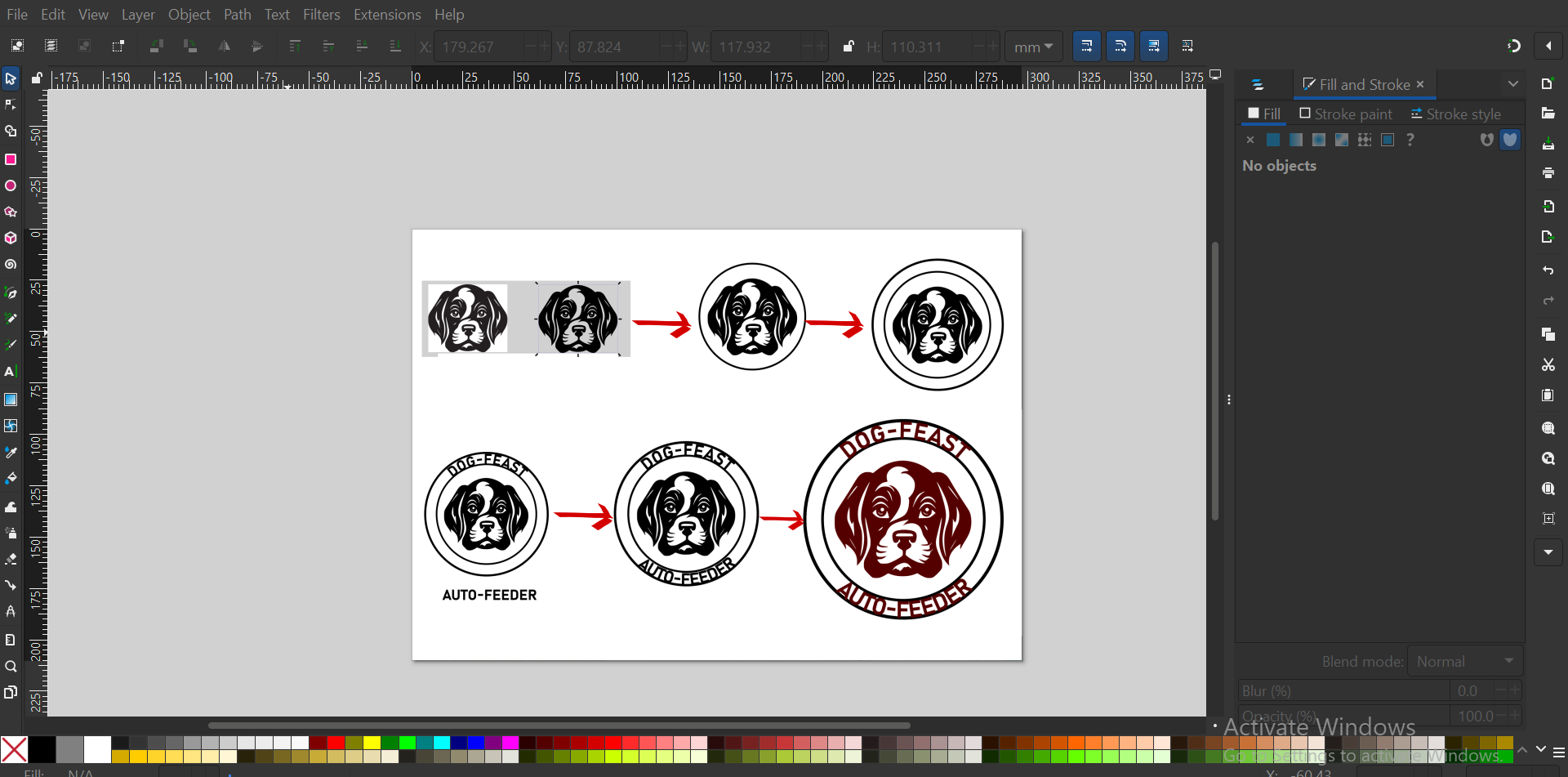Click flip horizontal icon
This screenshot has height=777, width=1568.
(x=224, y=46)
